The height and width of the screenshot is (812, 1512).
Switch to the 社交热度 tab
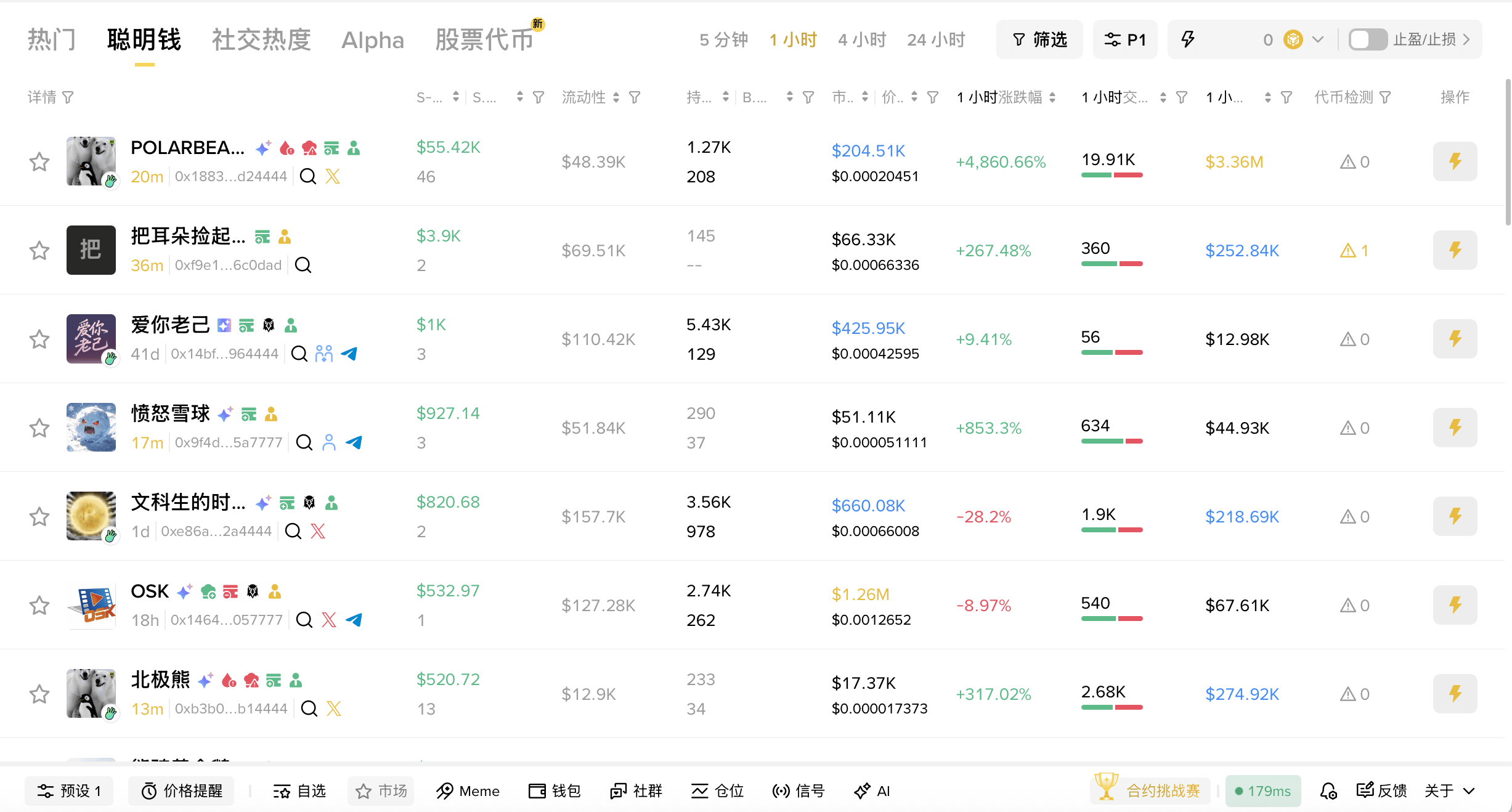(261, 40)
